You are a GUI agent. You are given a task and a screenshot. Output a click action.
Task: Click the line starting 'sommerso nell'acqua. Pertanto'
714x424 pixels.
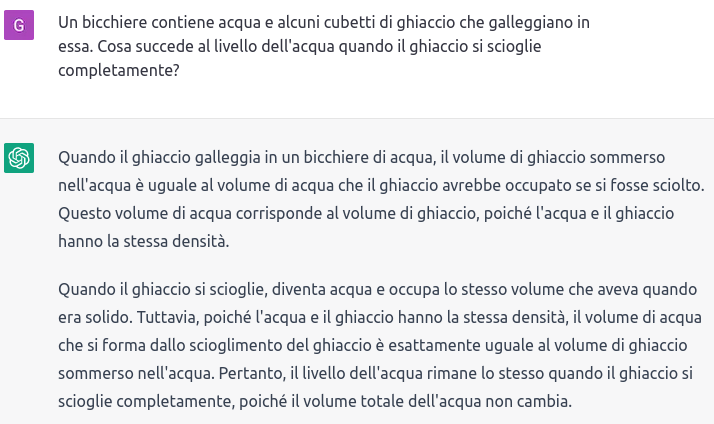(x=375, y=373)
